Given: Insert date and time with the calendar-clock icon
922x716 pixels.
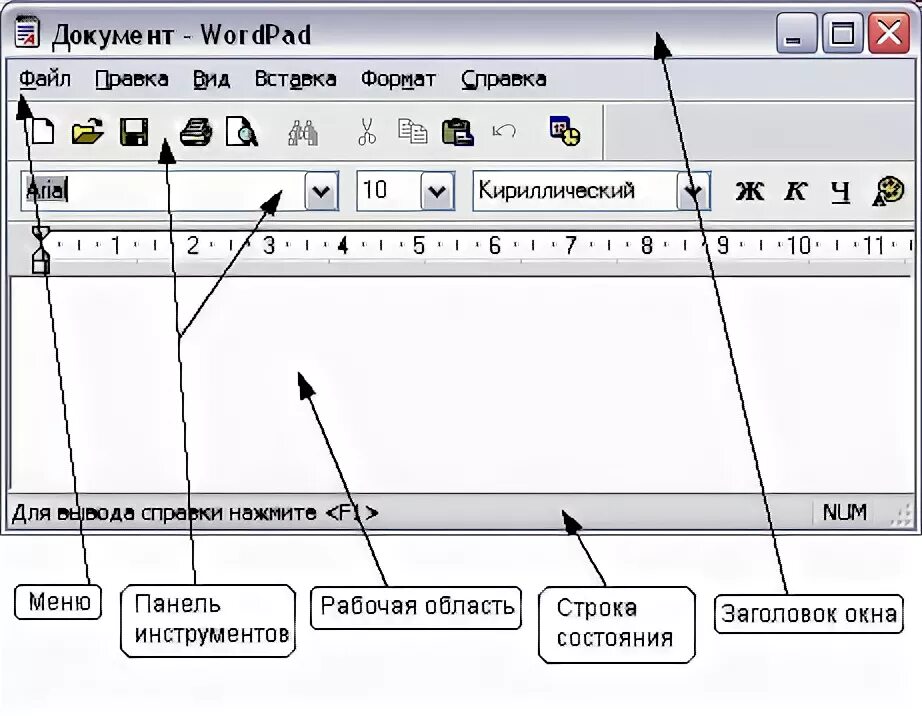Looking at the screenshot, I should point(564,131).
